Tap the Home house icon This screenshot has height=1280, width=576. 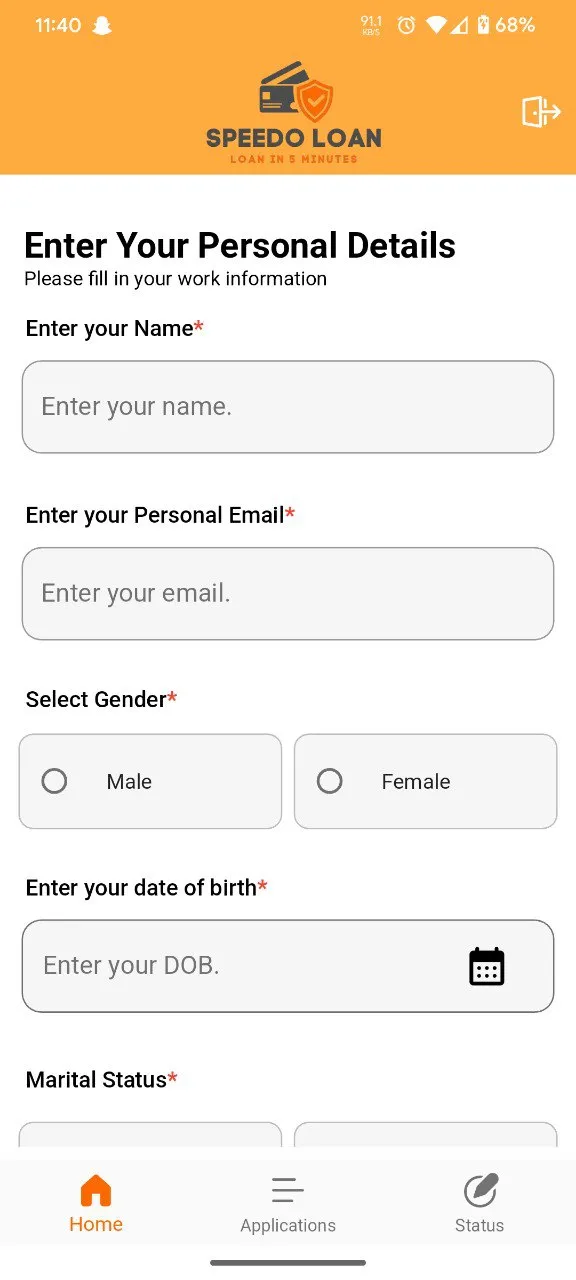(96, 1191)
